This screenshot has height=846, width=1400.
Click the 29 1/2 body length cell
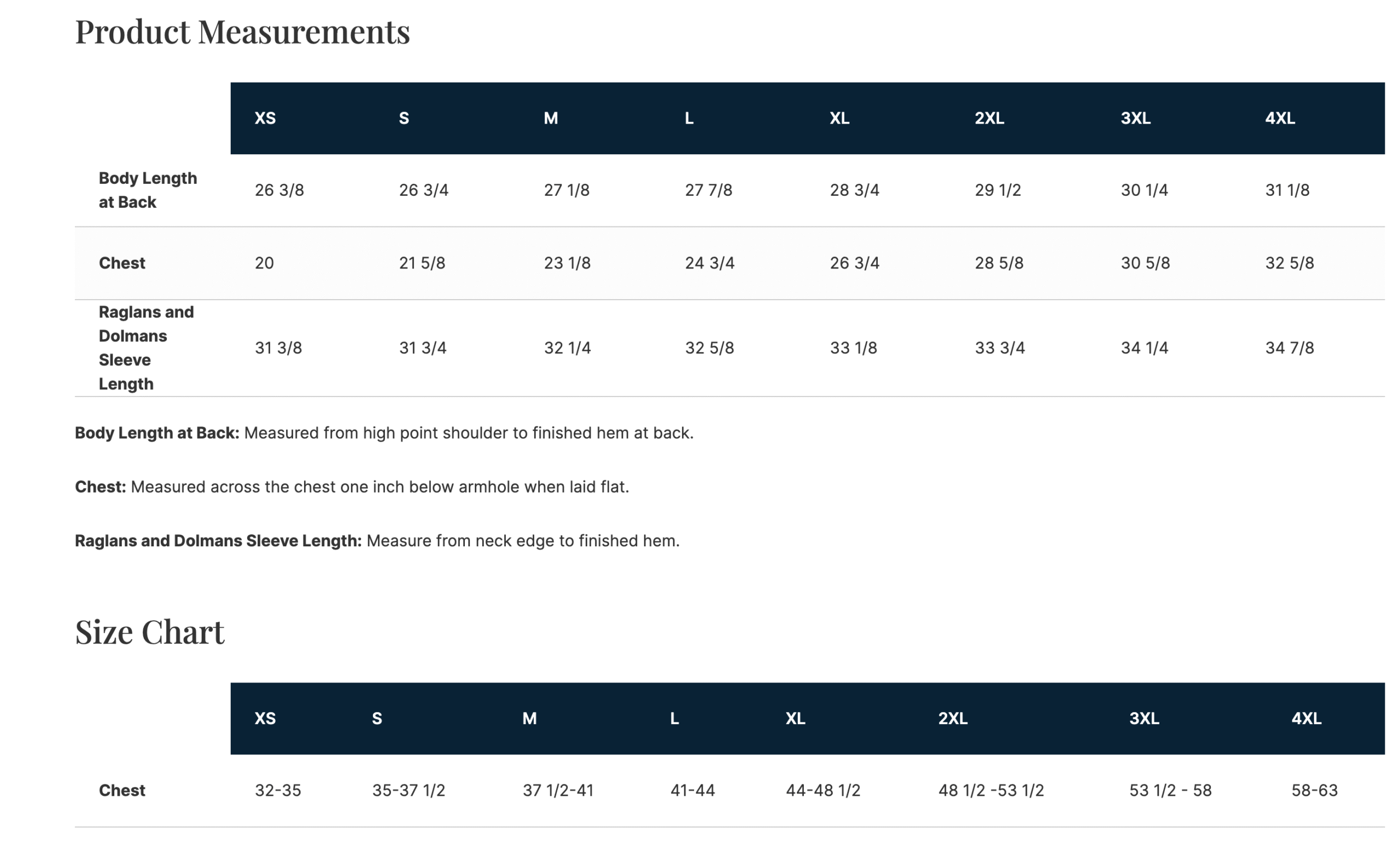coord(997,190)
